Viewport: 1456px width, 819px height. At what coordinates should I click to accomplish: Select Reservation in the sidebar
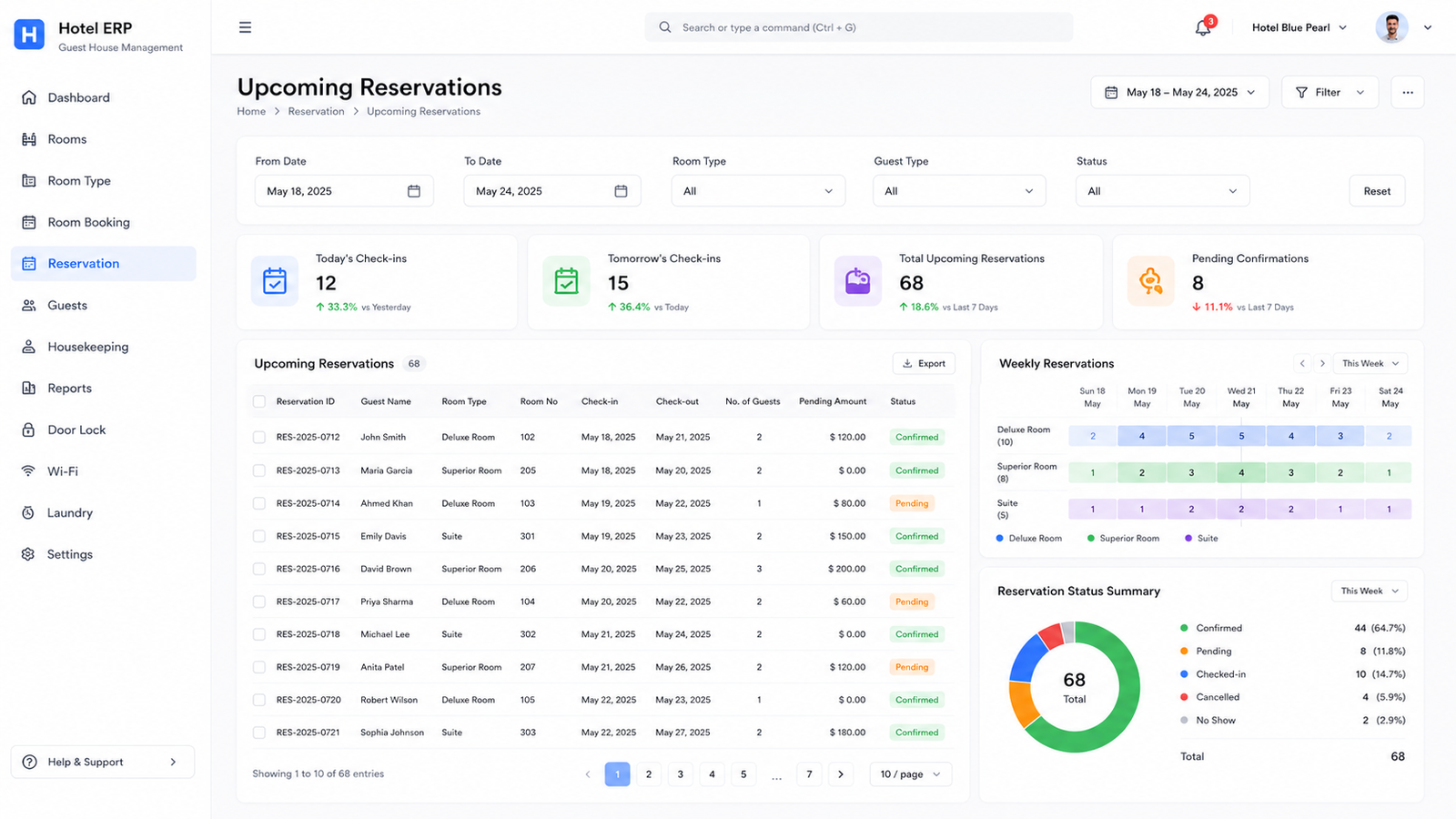pos(104,264)
